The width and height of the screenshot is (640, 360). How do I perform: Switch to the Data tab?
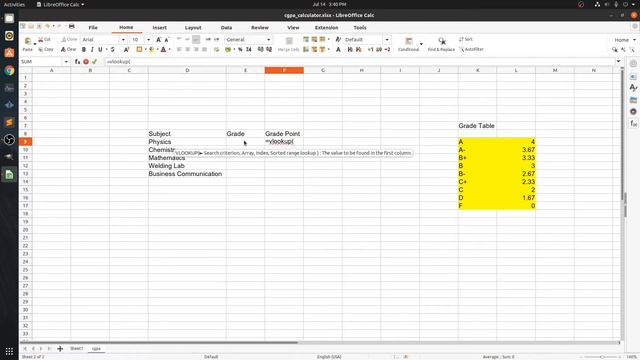pyautogui.click(x=227, y=27)
